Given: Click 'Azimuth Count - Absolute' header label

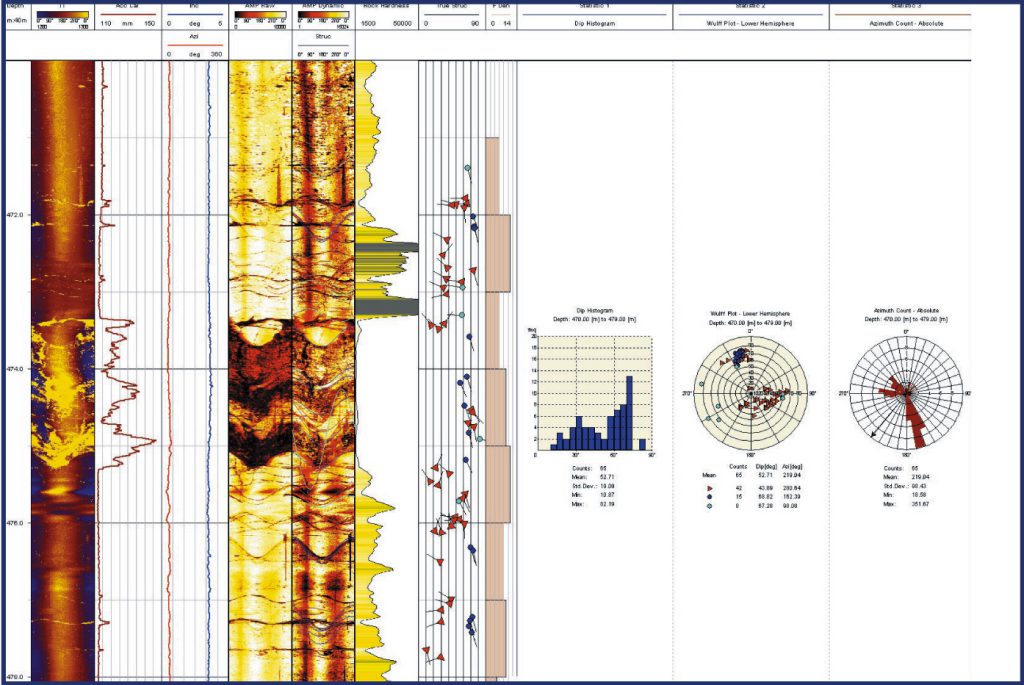Looking at the screenshot, I should 906,24.
